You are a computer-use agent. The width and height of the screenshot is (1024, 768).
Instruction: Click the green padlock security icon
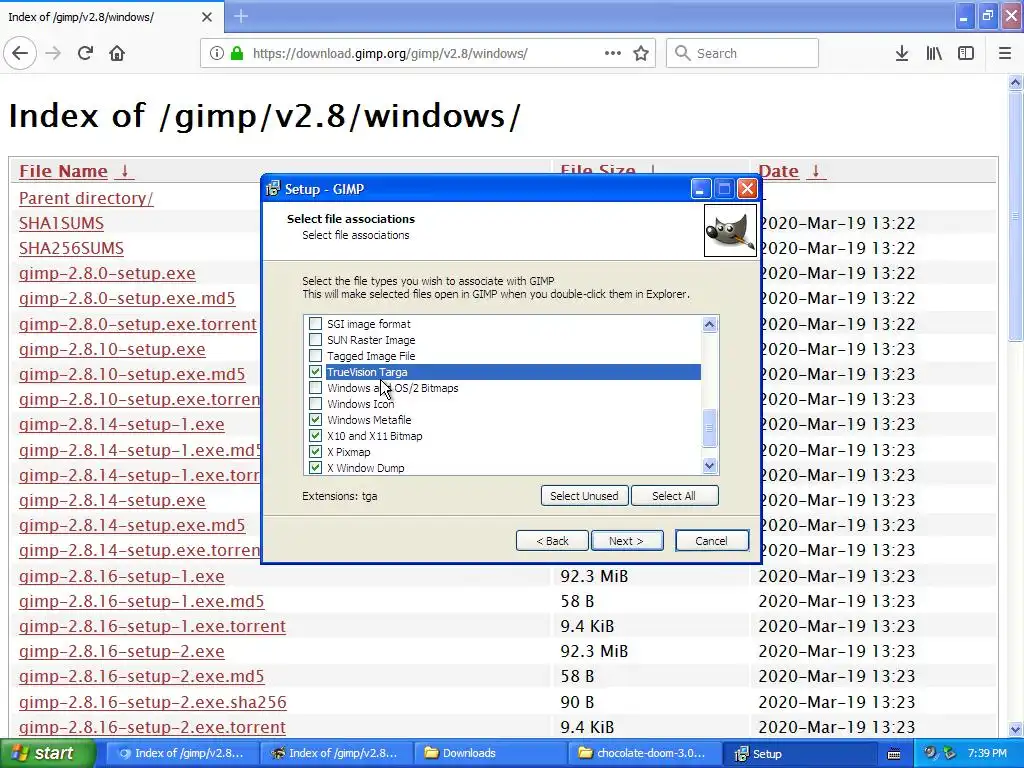(x=236, y=54)
